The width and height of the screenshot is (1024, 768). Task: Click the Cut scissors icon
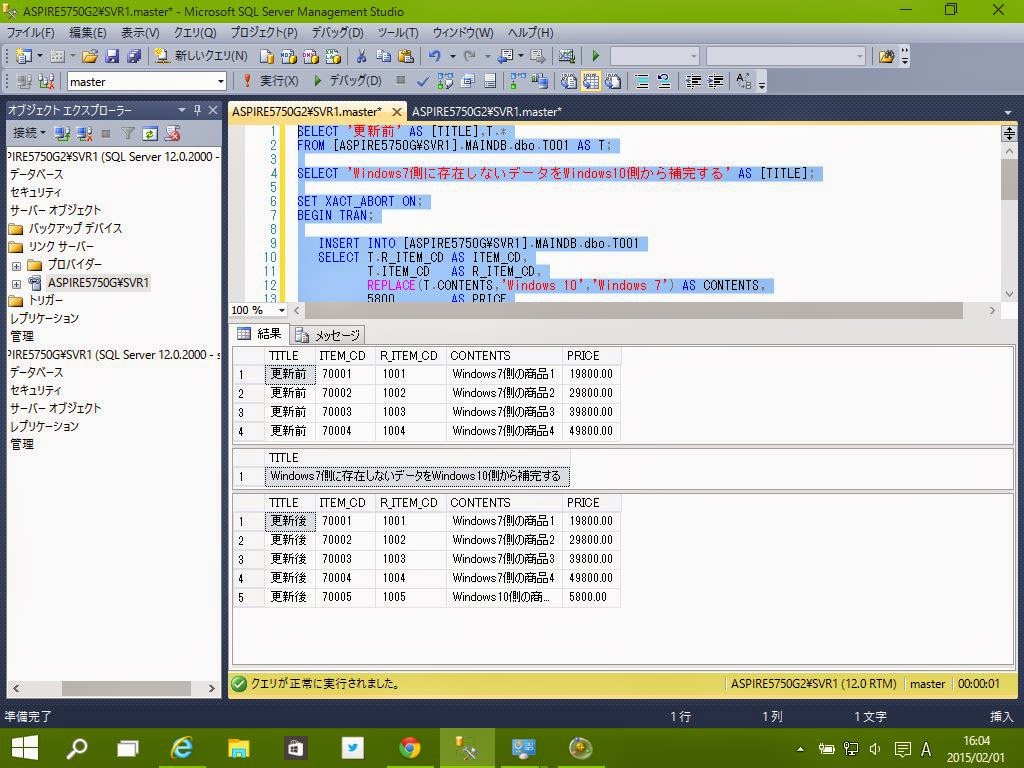coord(361,56)
